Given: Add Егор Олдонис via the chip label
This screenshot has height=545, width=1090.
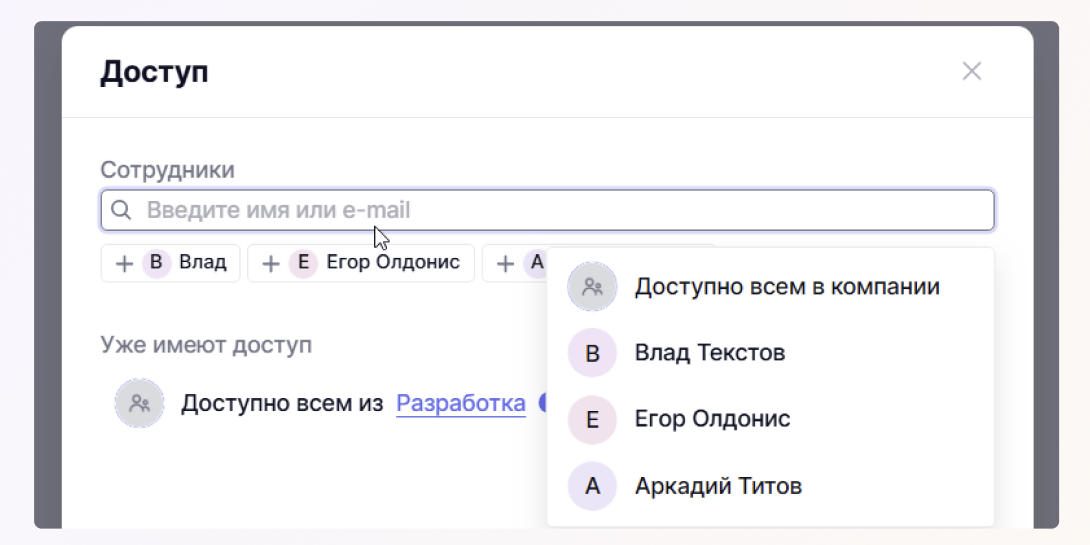Looking at the screenshot, I should pos(393,263).
